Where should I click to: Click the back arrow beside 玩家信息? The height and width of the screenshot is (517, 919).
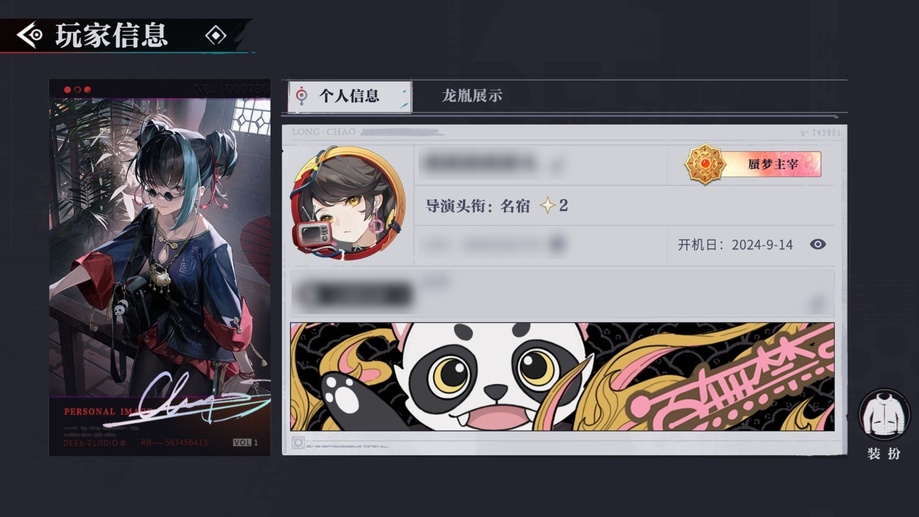point(29,35)
